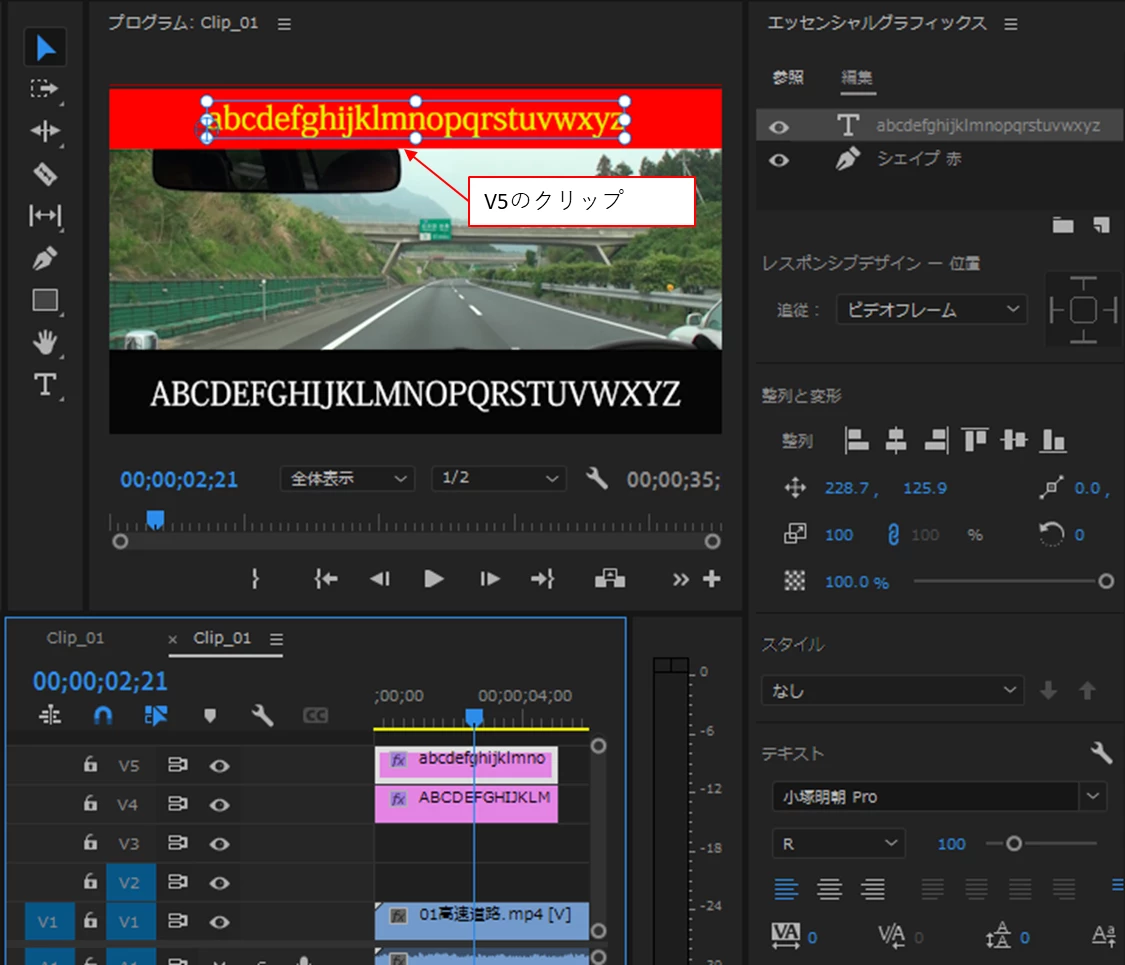The height and width of the screenshot is (965, 1125).
Task: Align layer to top
Action: pos(974,440)
